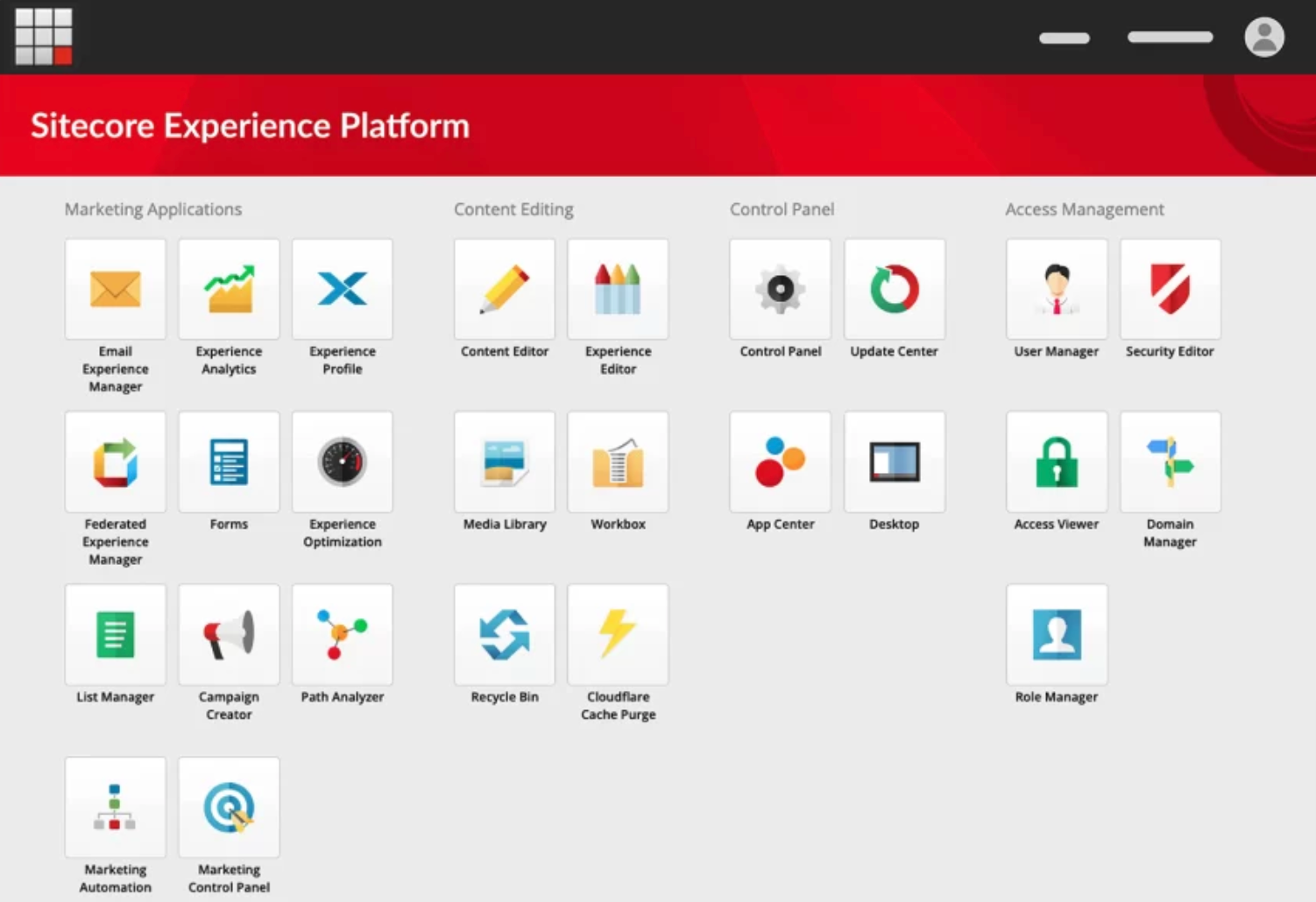
Task: Click the Email Experience Manager label
Action: (115, 369)
